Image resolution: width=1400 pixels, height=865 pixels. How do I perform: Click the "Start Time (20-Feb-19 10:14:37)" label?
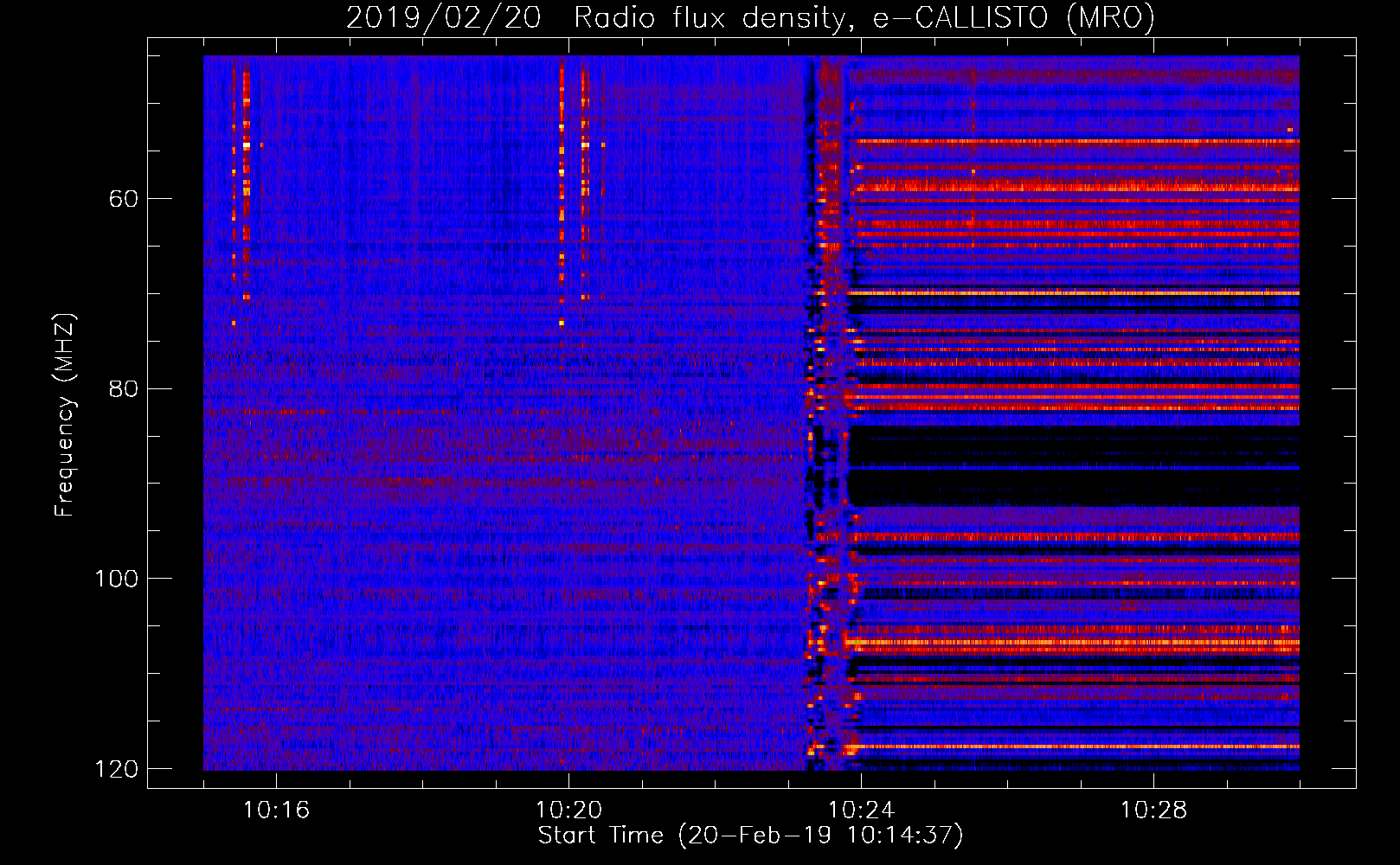(x=750, y=836)
